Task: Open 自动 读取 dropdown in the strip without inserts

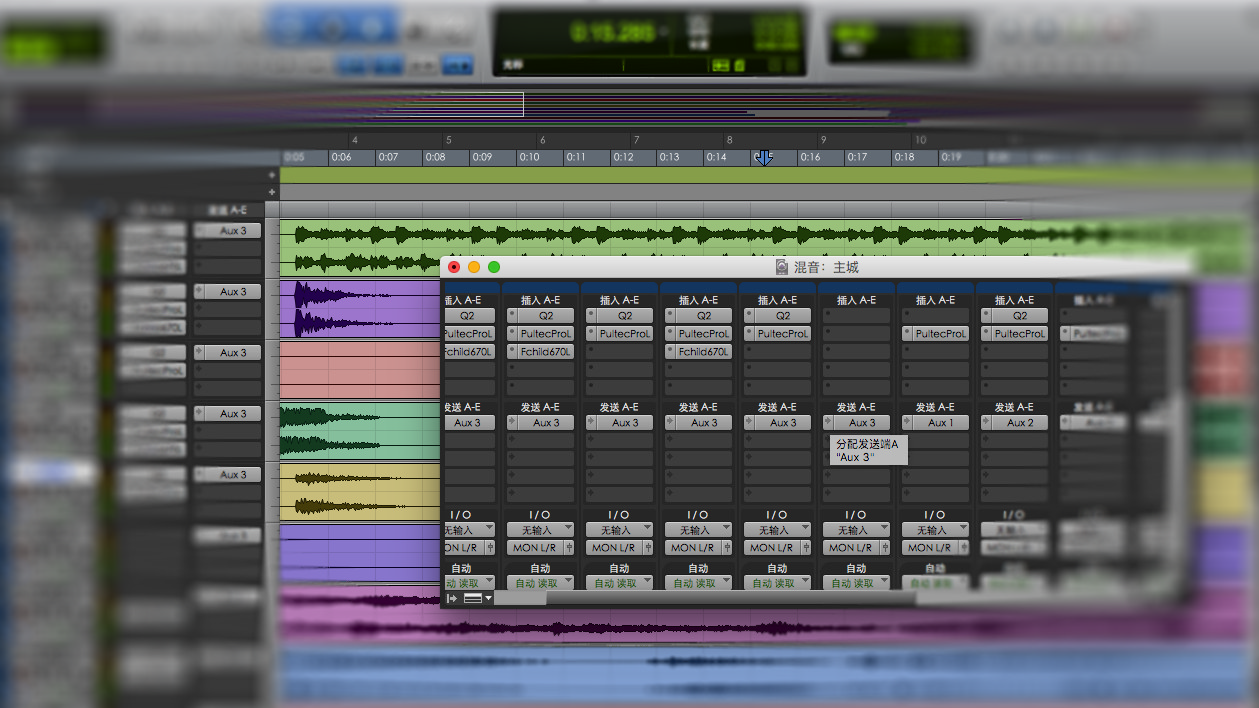Action: point(855,583)
